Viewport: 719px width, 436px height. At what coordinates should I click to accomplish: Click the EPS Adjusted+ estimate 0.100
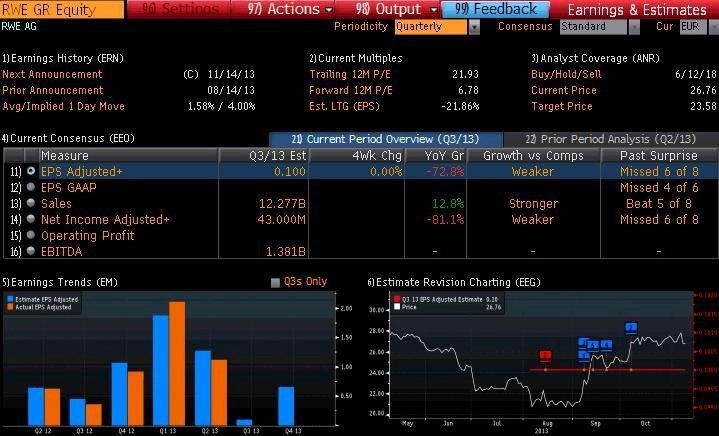point(290,171)
